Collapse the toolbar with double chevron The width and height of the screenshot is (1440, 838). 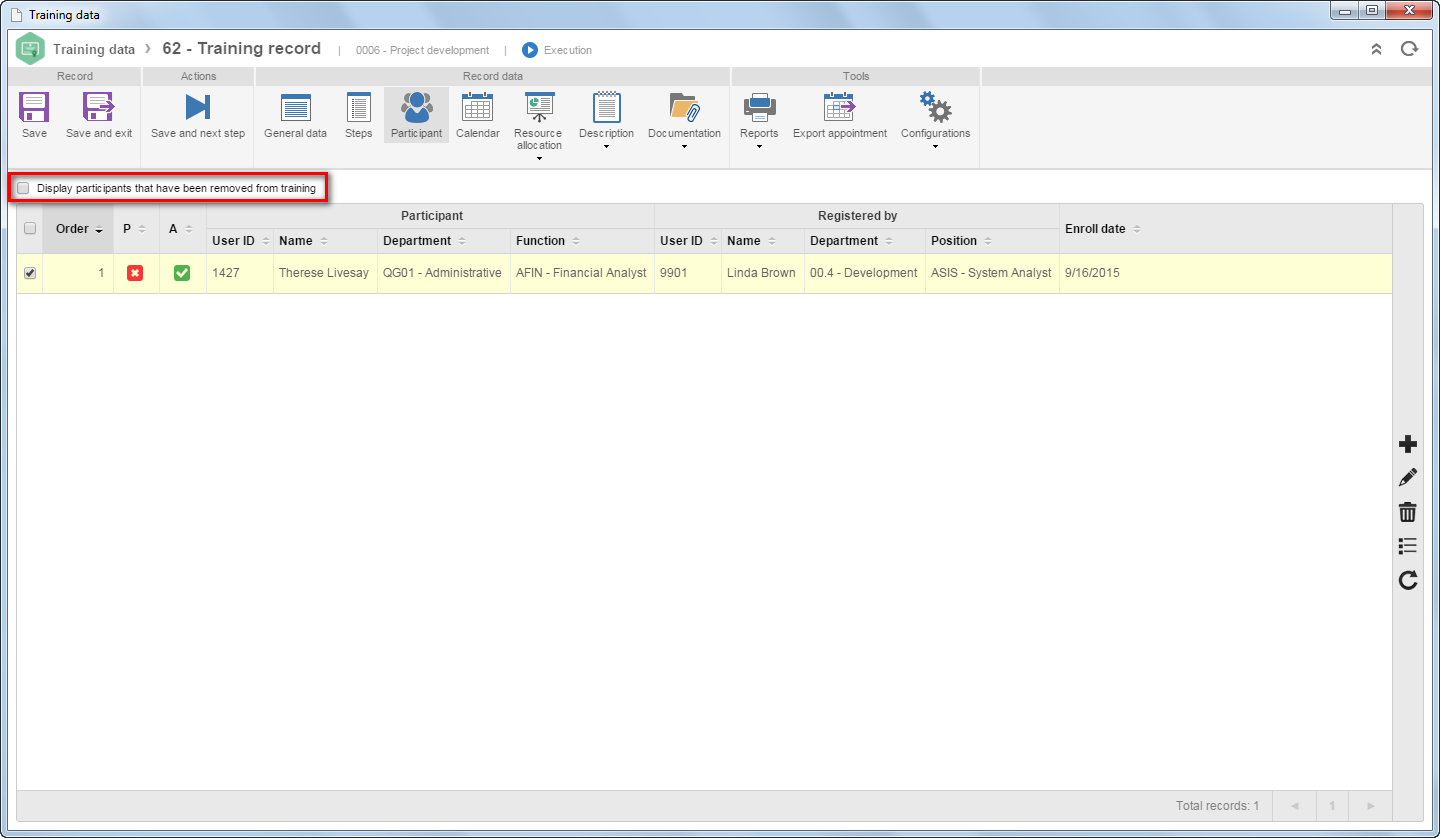1376,49
